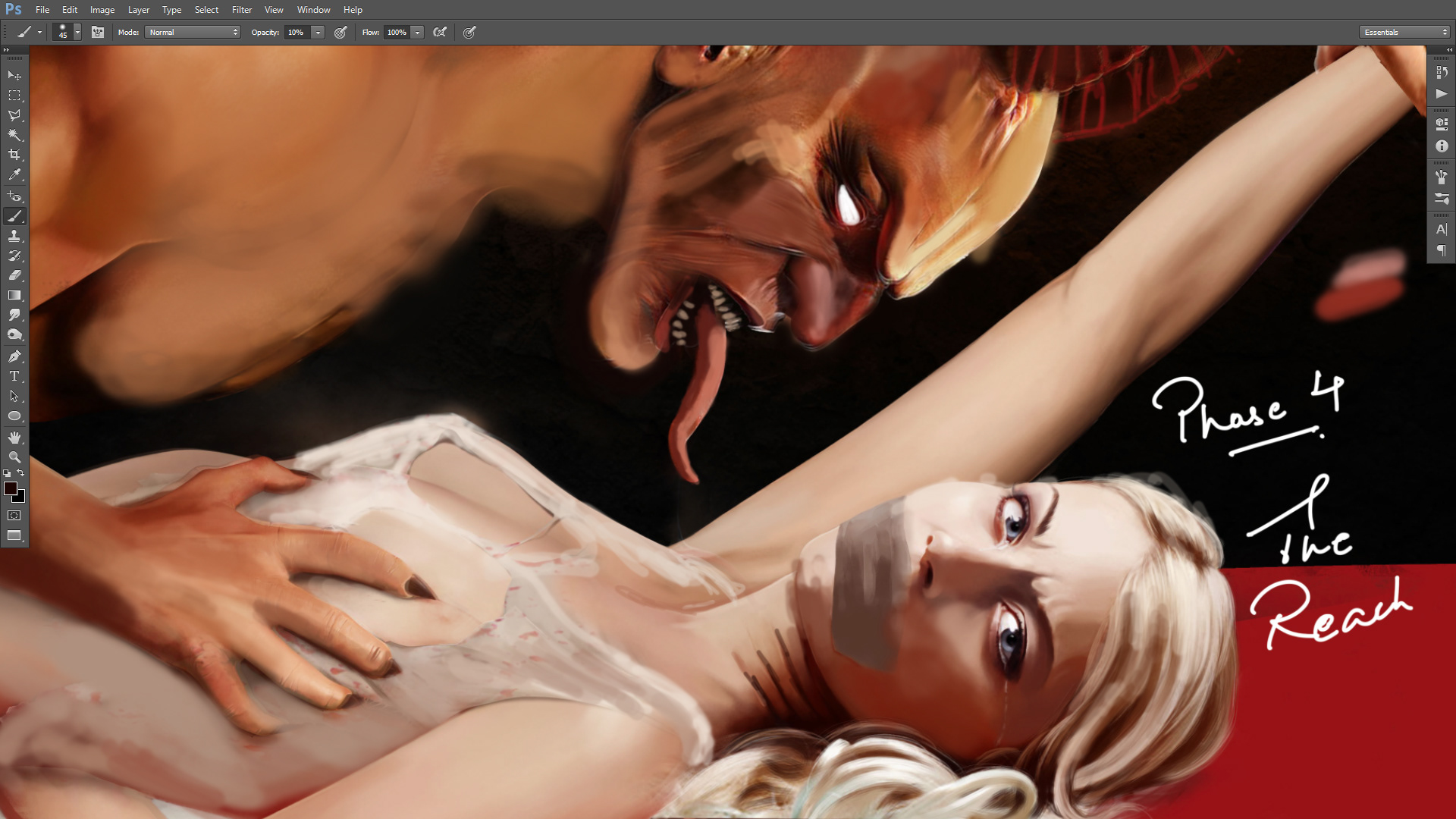Open the Select menu
The height and width of the screenshot is (819, 1456).
[x=206, y=10]
